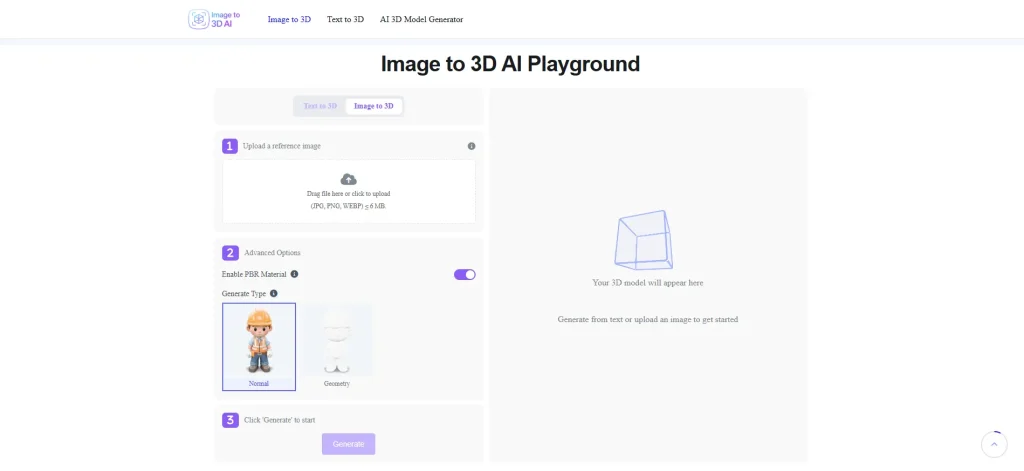Click the 'Upload a reference image' label
Screen dimensions: 1024x471
click(x=281, y=146)
